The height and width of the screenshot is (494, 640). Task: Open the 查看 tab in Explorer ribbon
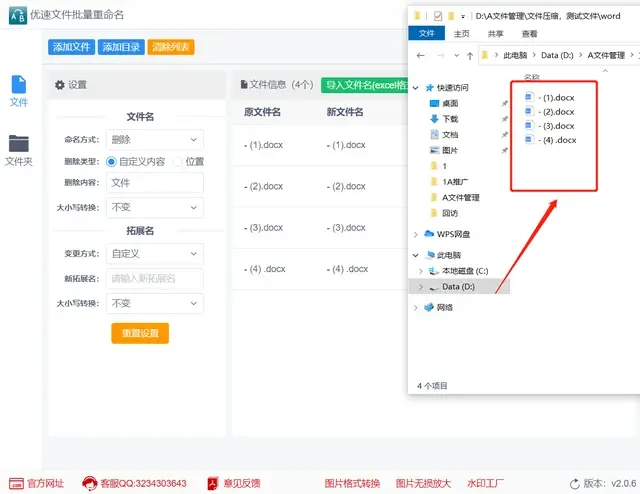point(529,33)
